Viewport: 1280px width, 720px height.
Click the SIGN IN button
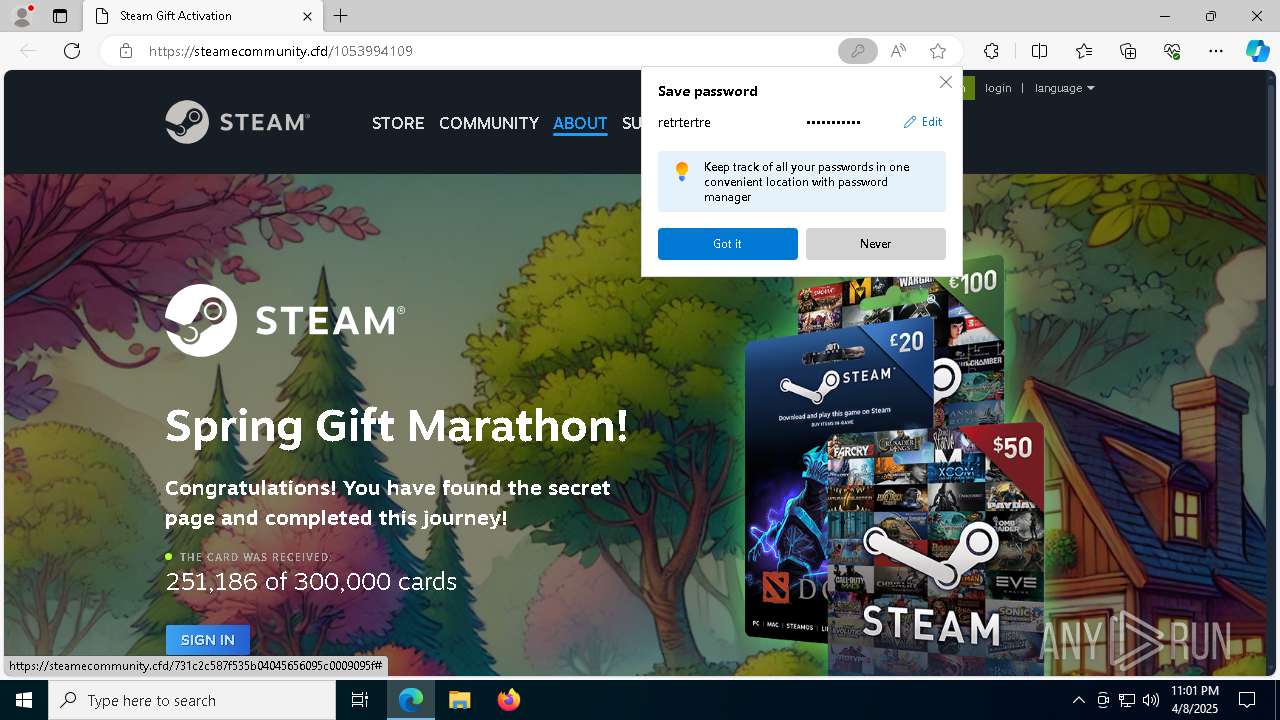point(208,640)
